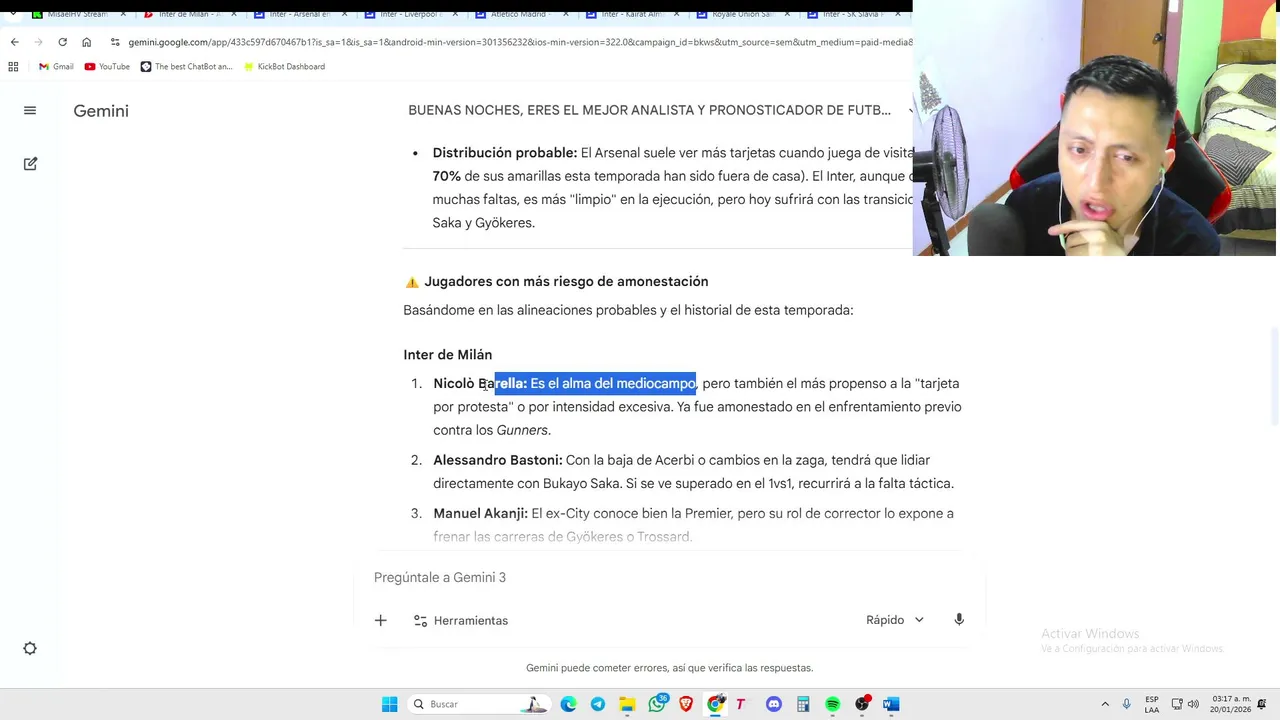Open the Gemini main menu hamburger

click(x=30, y=111)
